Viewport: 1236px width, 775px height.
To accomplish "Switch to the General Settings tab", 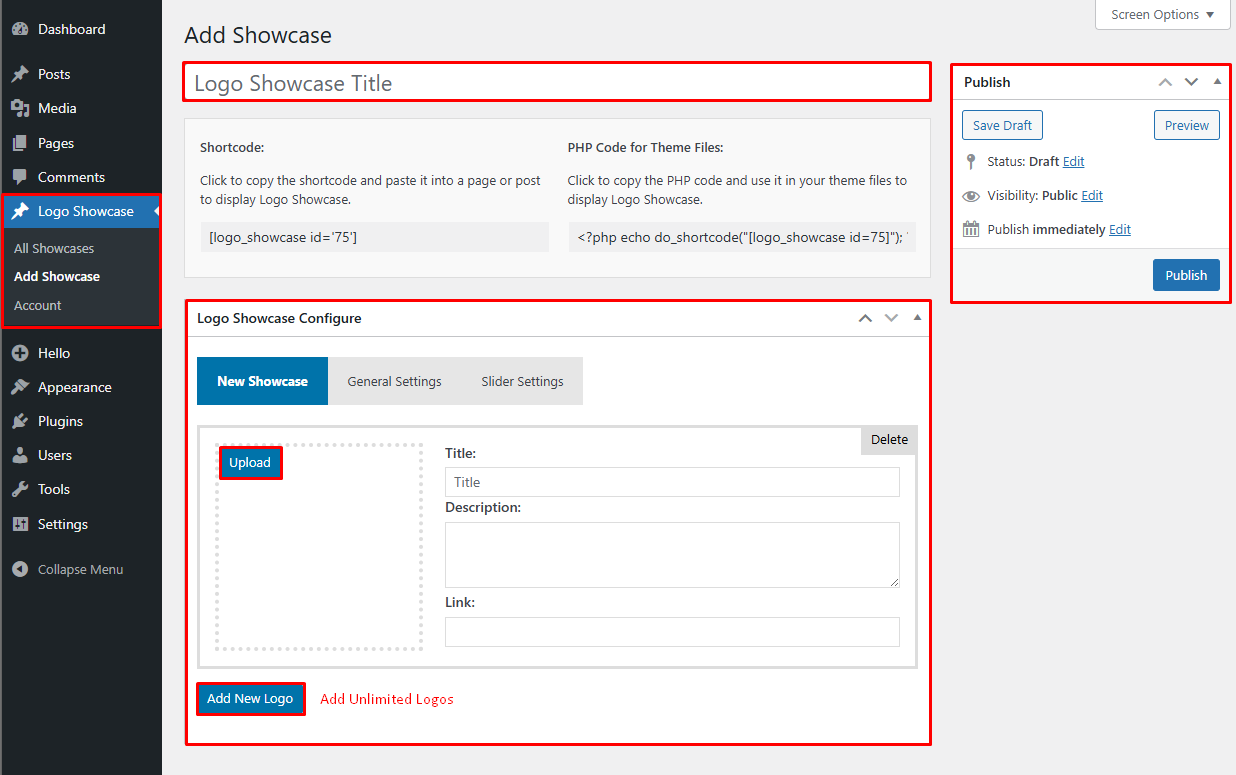I will pyautogui.click(x=394, y=381).
